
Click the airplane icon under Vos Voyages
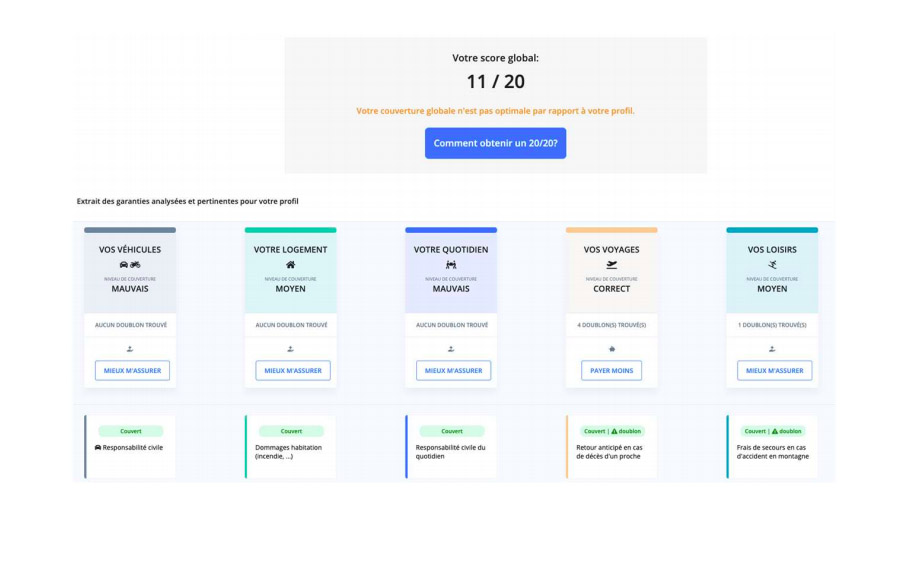pos(612,265)
